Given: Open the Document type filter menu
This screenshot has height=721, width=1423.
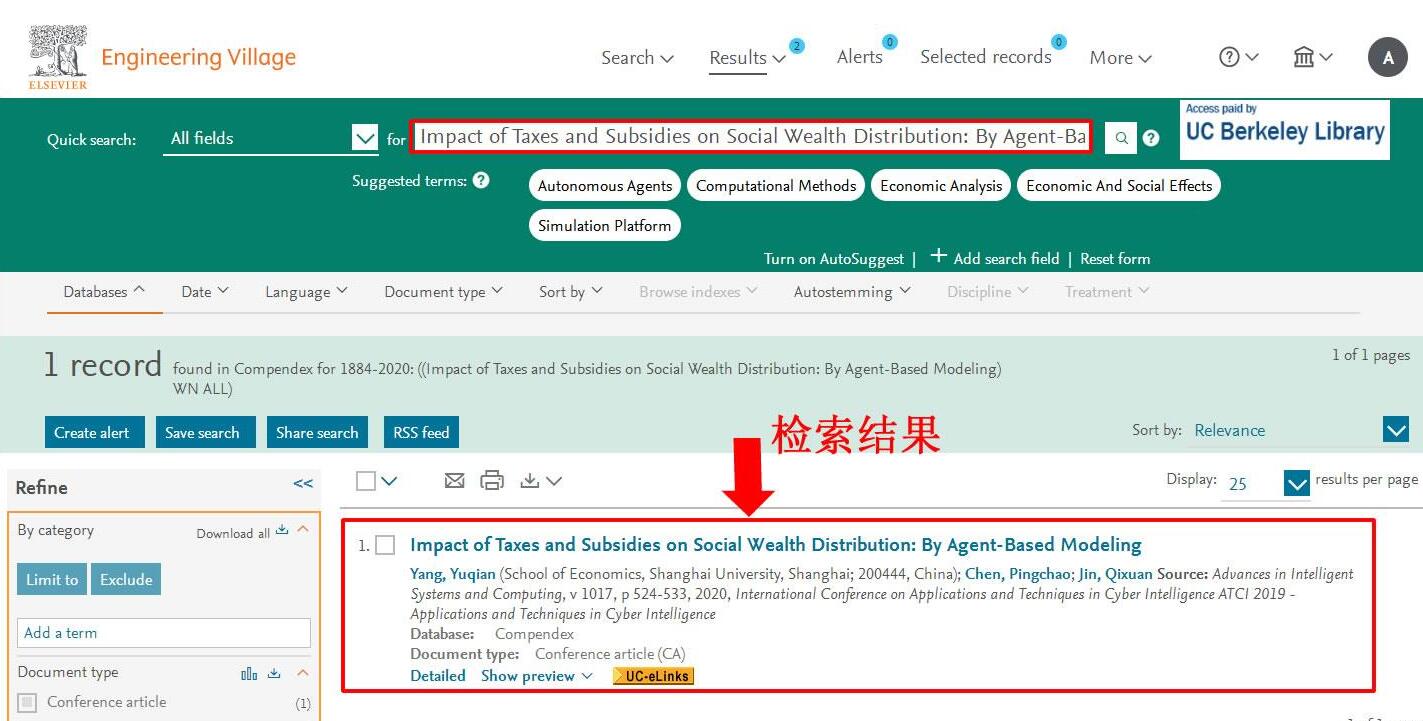Looking at the screenshot, I should (x=444, y=292).
